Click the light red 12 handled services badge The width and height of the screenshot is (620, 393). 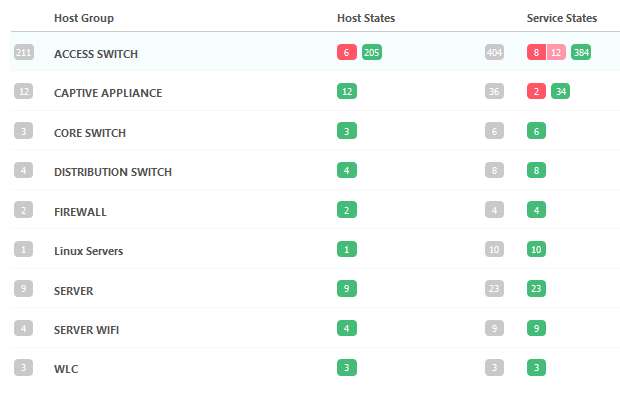556,52
